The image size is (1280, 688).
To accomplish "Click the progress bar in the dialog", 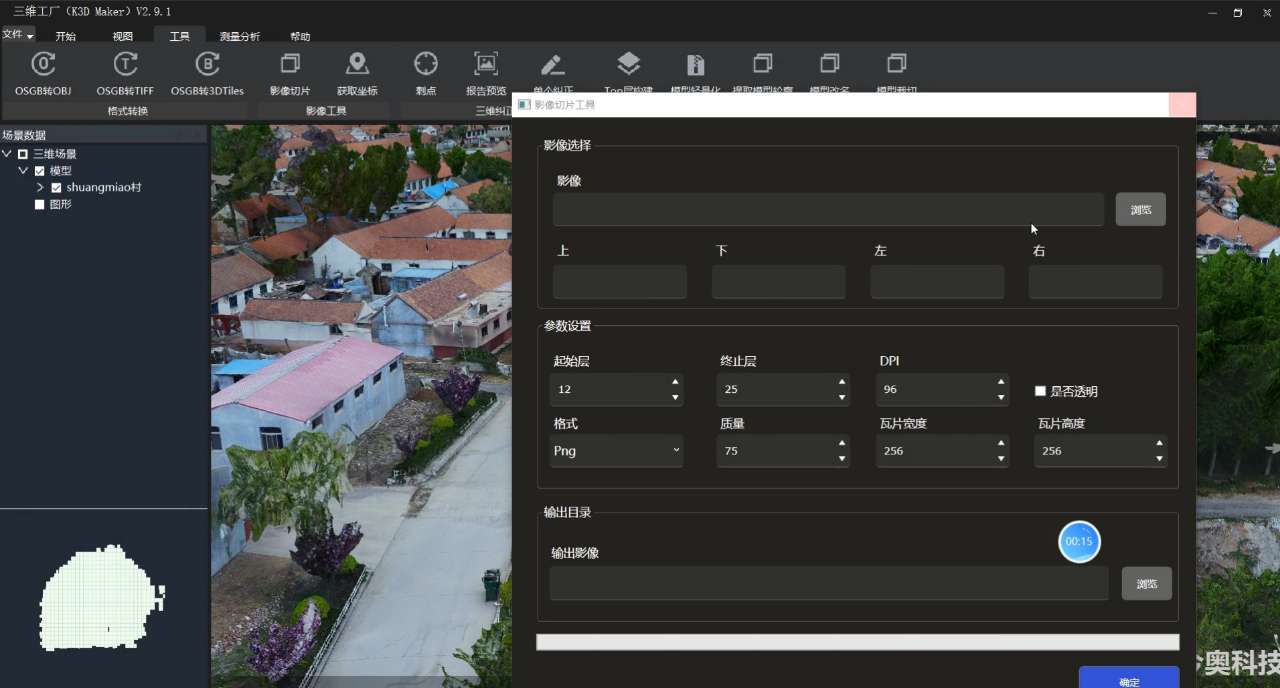I will click(x=857, y=642).
